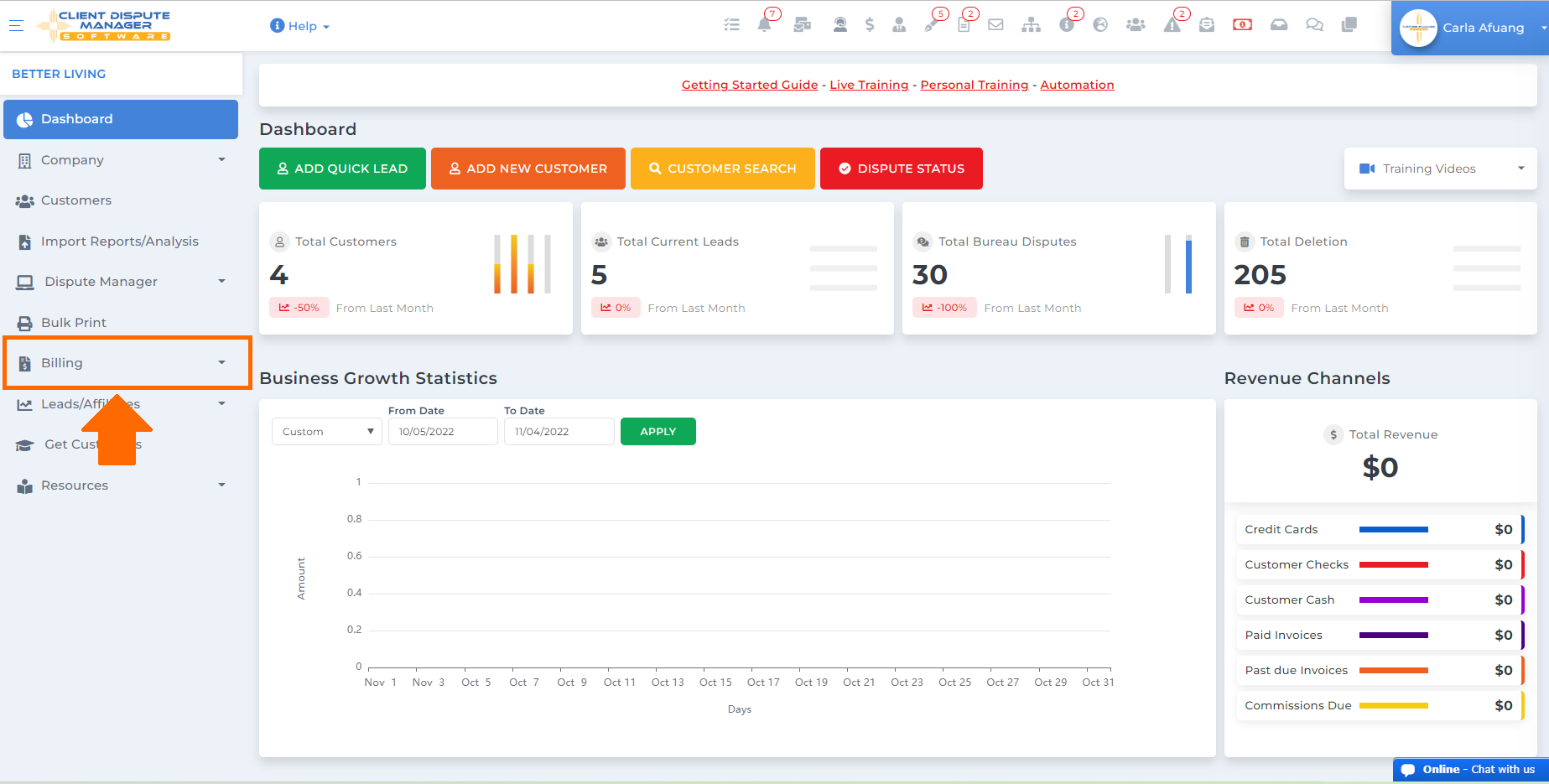Click the Total Deletion count 205
Screen dimensions: 1549x784
1261,275
